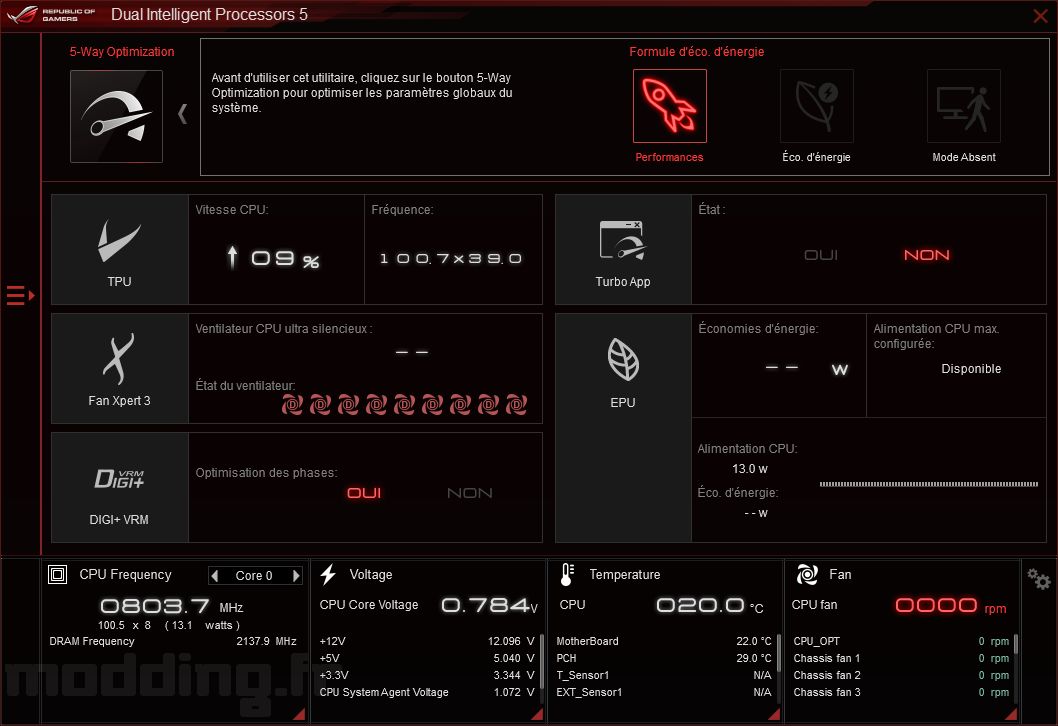The height and width of the screenshot is (726, 1058).
Task: Click the Formule d'éco. d'énergie heading
Action: tap(696, 51)
